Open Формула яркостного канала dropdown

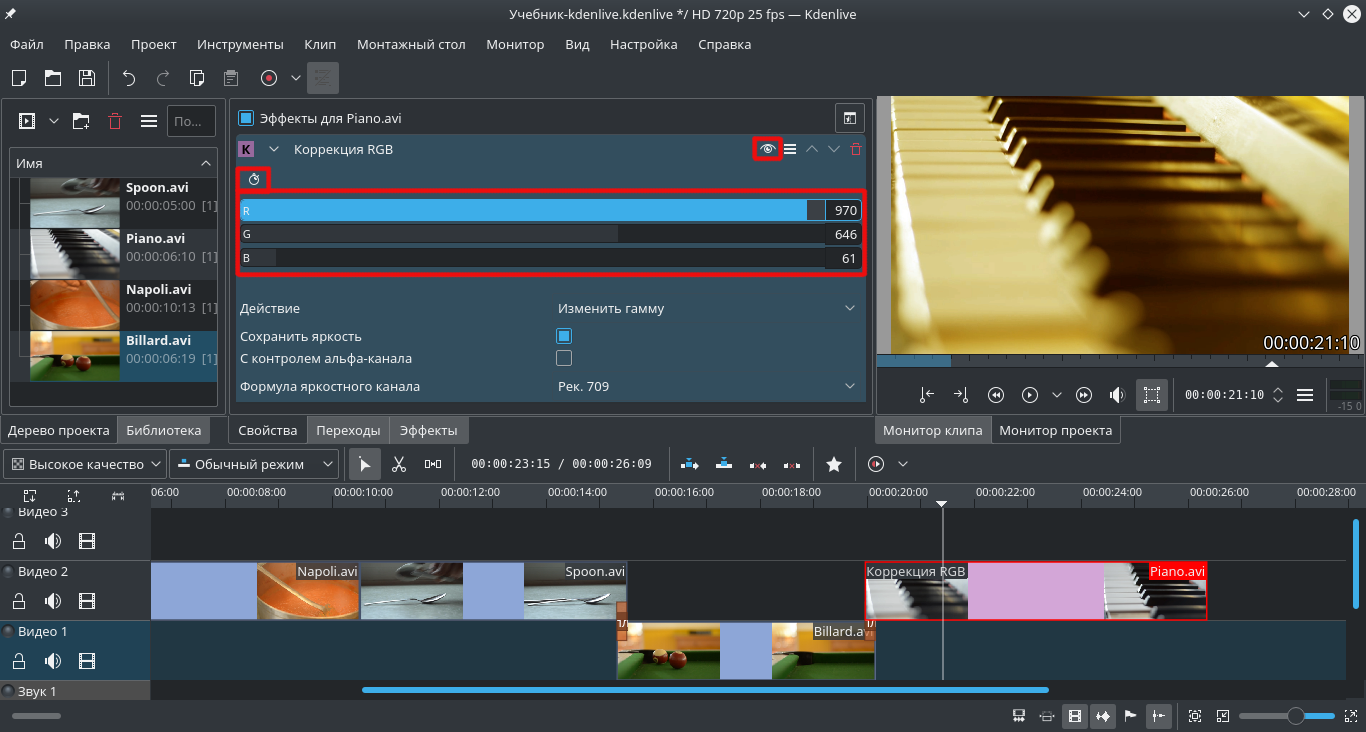click(x=706, y=386)
